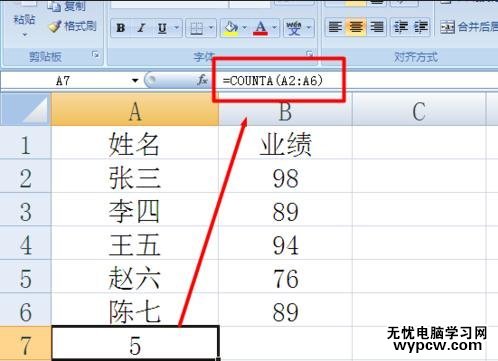This screenshot has height=361, width=498.
Task: Apply red font color via the A icon
Action: (261, 28)
